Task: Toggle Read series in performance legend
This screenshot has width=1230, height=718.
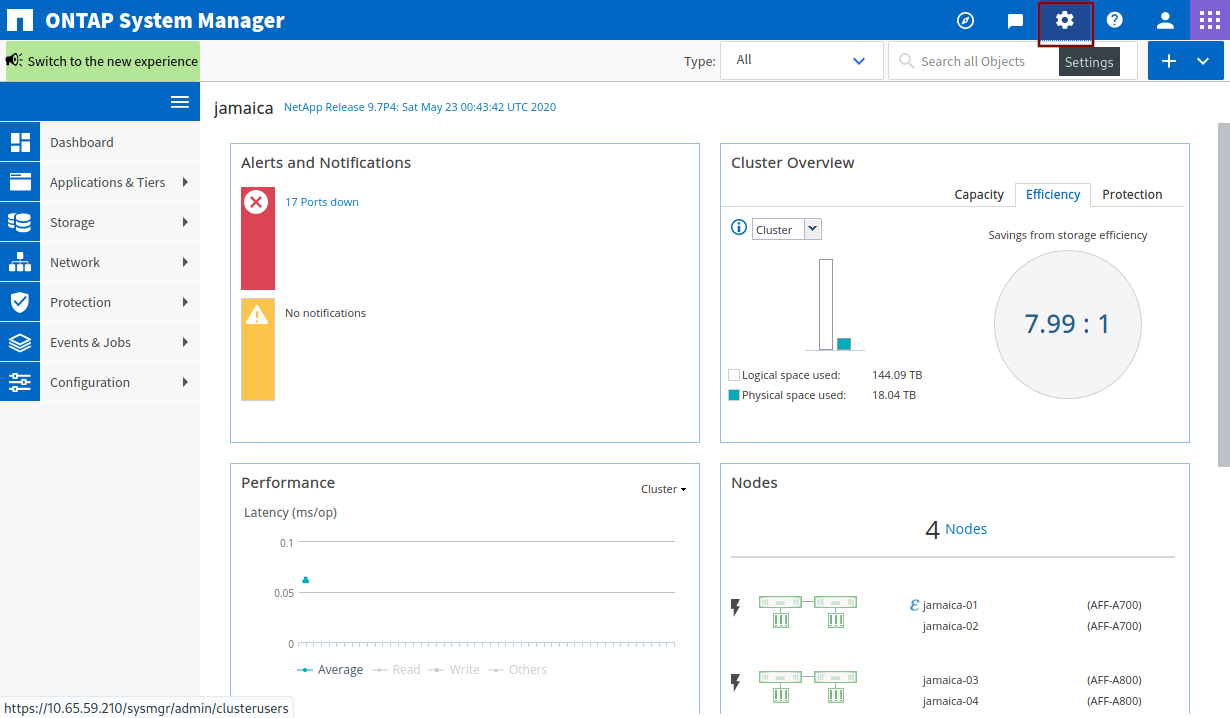Action: (x=396, y=670)
